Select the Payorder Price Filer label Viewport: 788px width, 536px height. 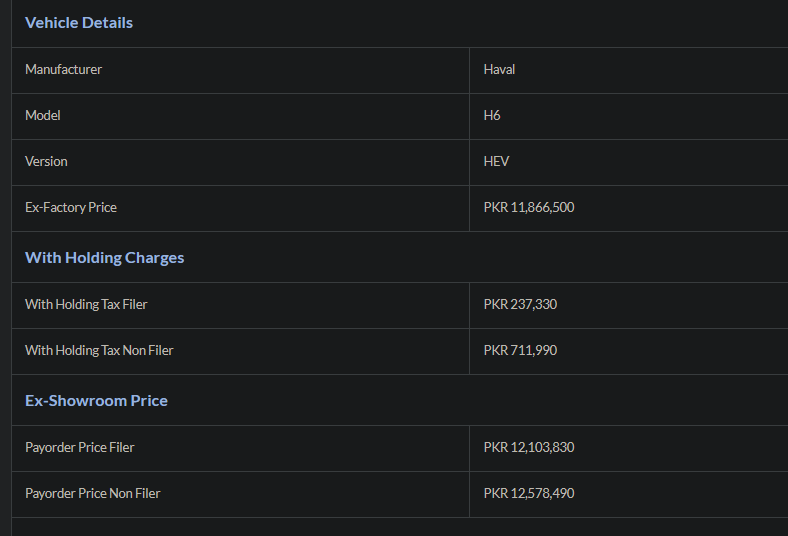point(79,448)
